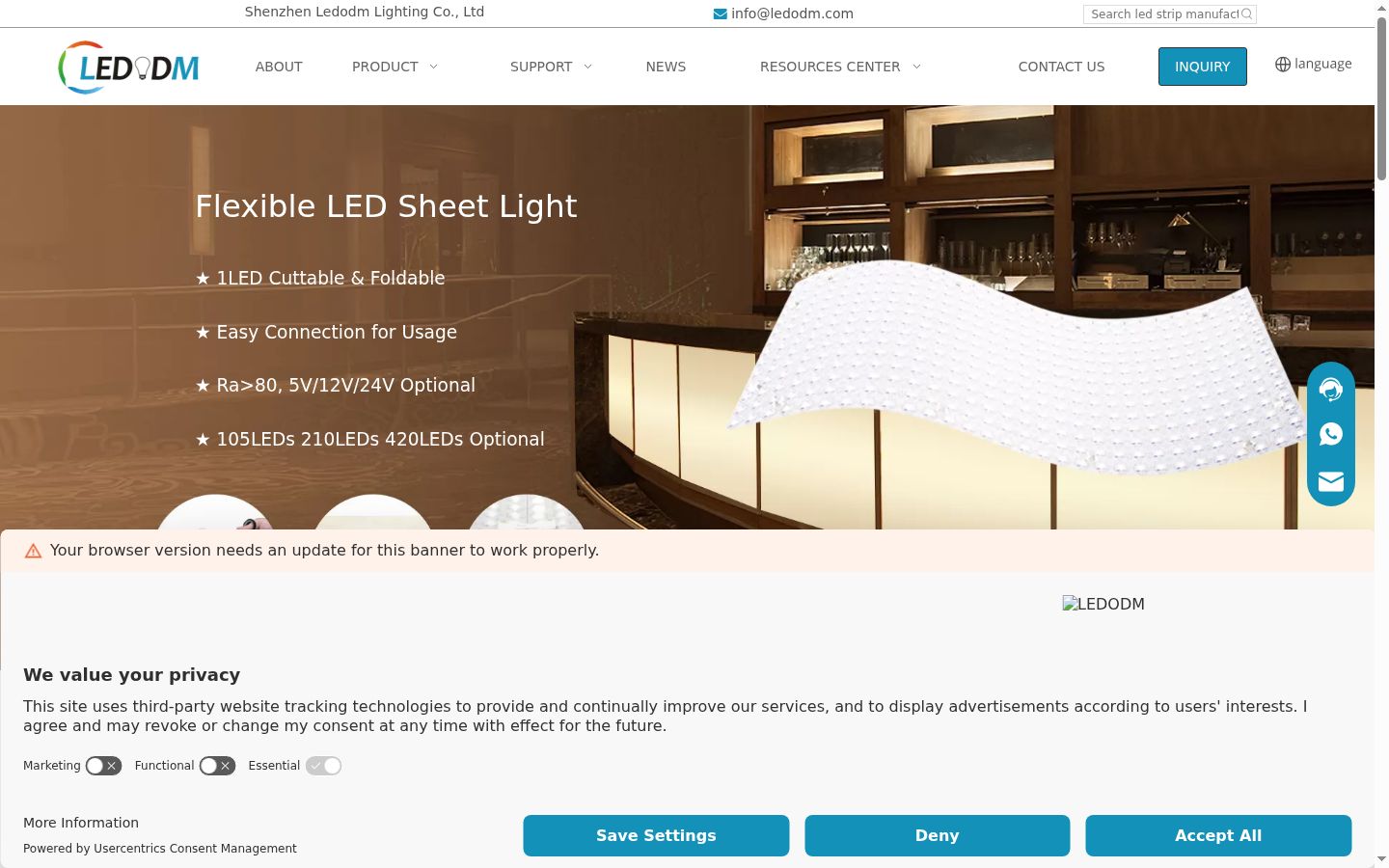Expand the RESOURCES CENTER chevron
This screenshot has width=1389, height=868.
coord(916,67)
